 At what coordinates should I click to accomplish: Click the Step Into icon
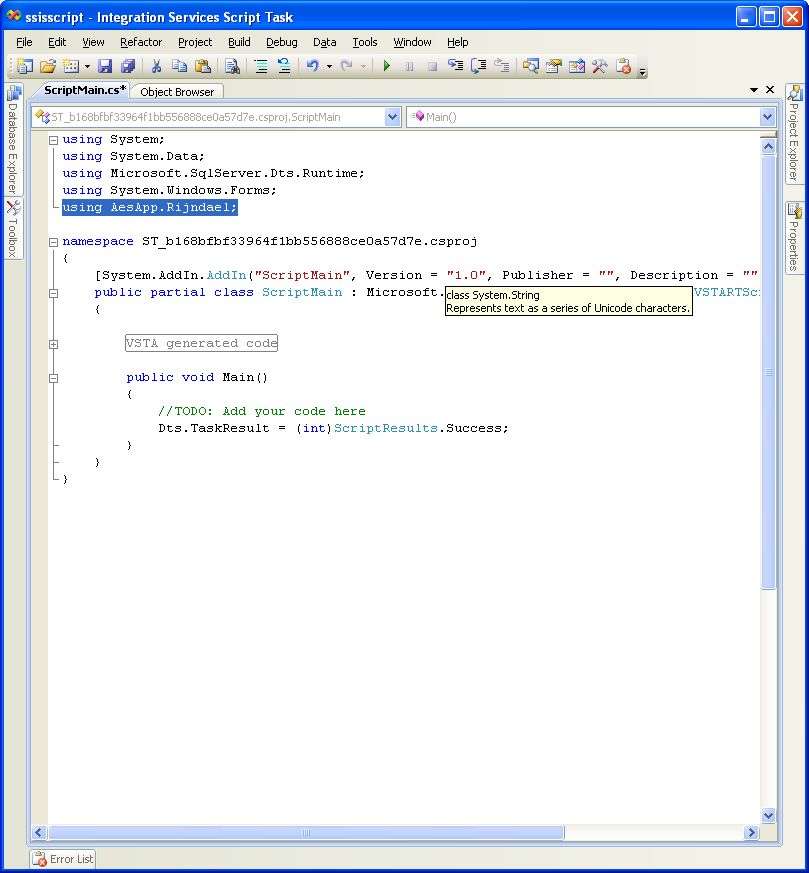coord(456,66)
